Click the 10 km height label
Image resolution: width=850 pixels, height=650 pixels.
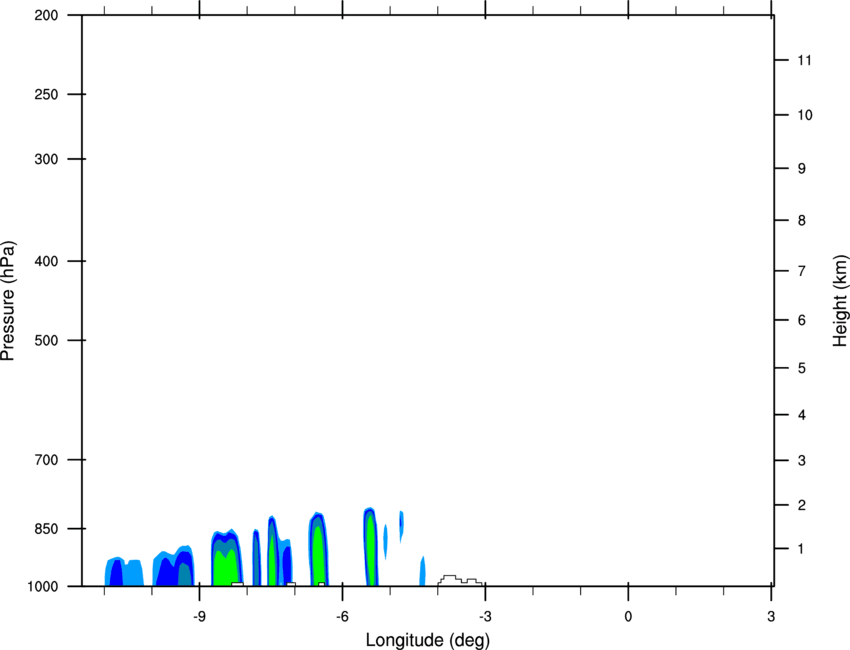(x=804, y=115)
